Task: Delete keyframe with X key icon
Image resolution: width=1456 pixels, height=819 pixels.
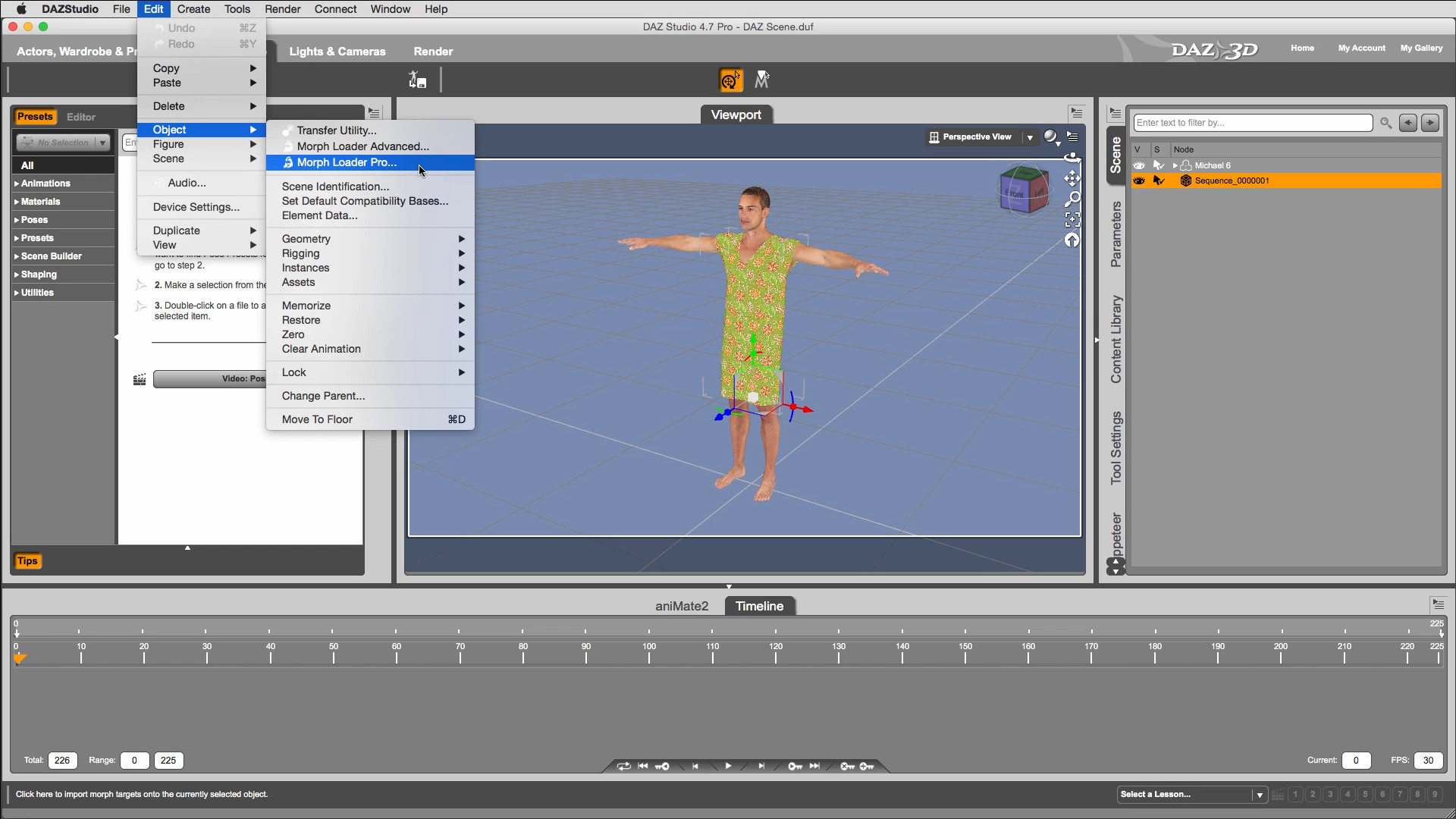Action: 848,766
